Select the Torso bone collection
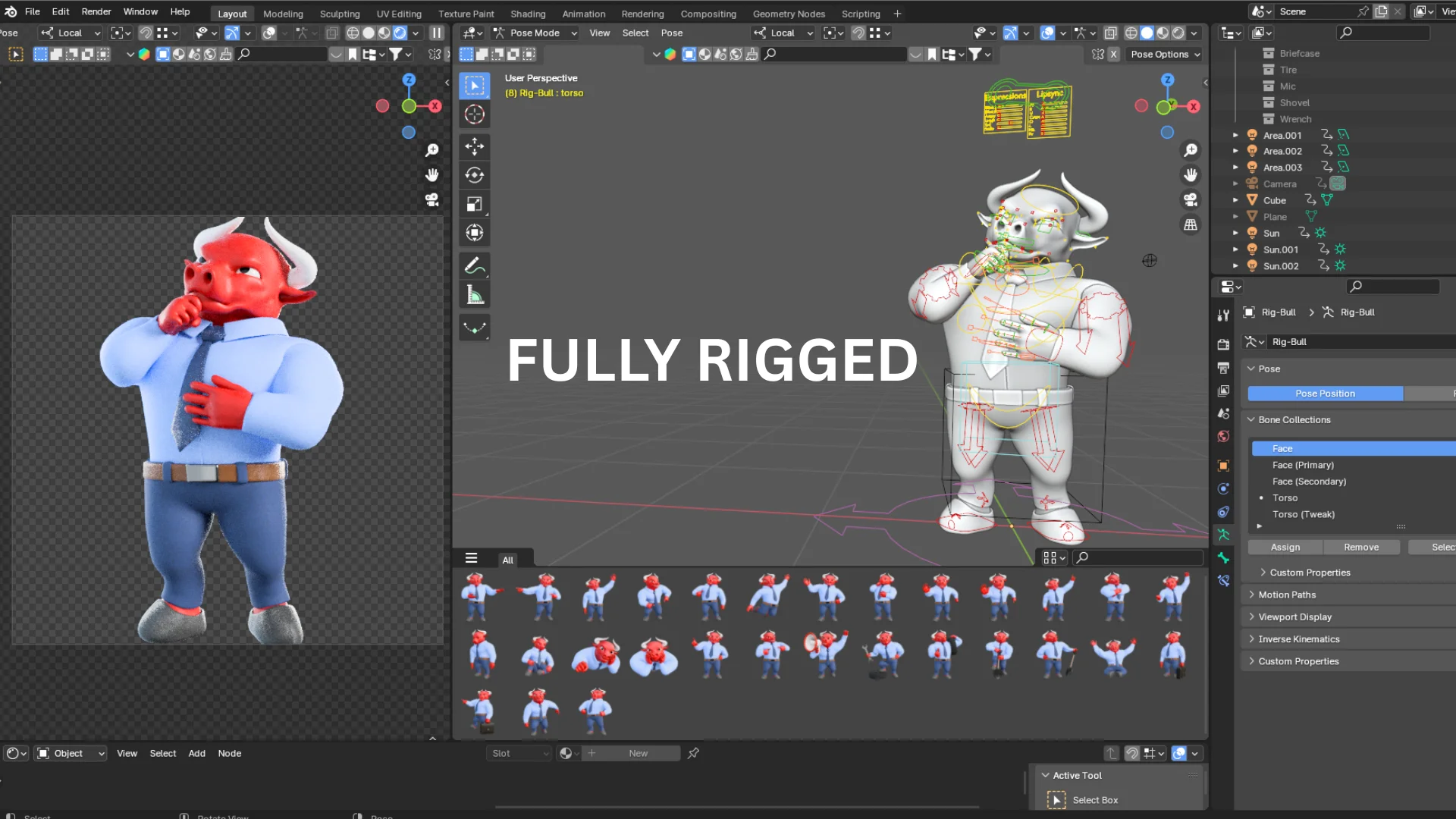This screenshot has width=1456, height=819. (x=1285, y=497)
